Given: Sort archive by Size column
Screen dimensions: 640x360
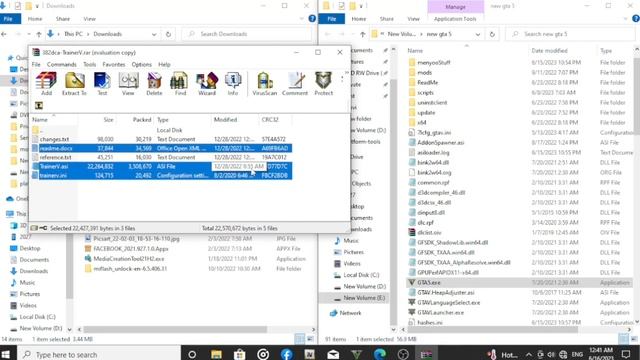Looking at the screenshot, I should click(108, 120).
